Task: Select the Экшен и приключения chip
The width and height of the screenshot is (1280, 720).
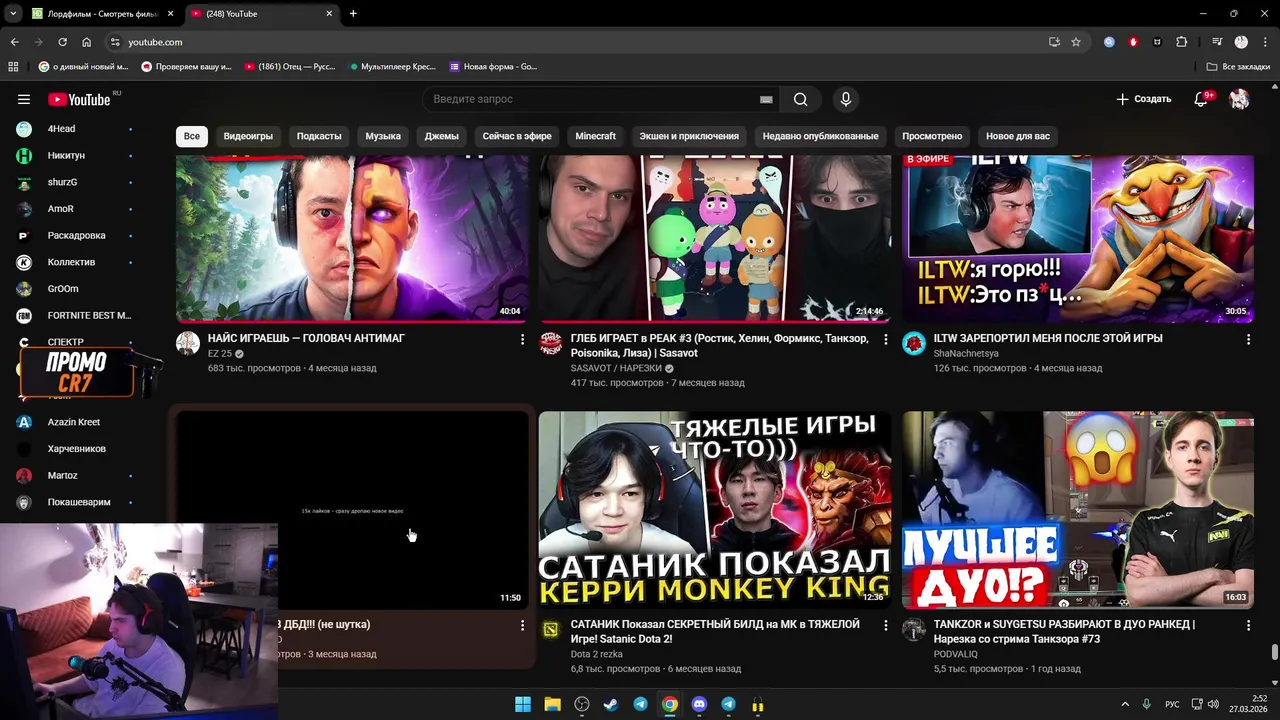Action: pos(689,136)
